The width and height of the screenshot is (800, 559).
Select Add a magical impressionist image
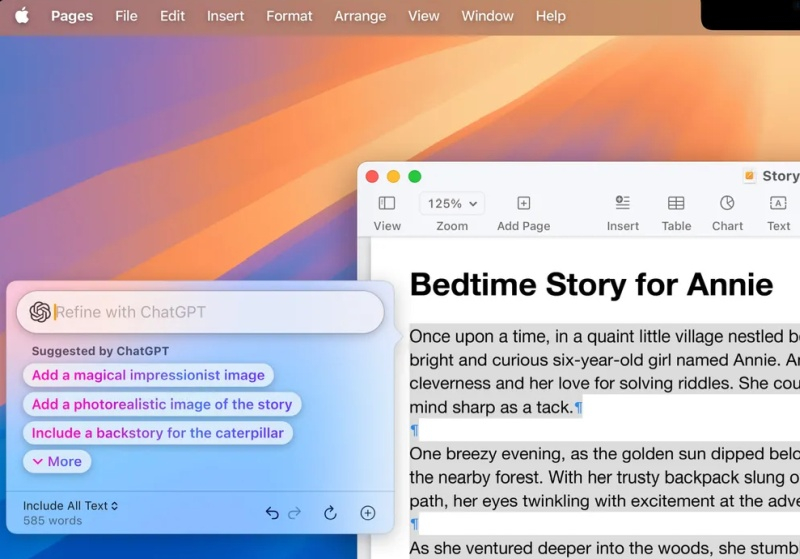tap(148, 375)
